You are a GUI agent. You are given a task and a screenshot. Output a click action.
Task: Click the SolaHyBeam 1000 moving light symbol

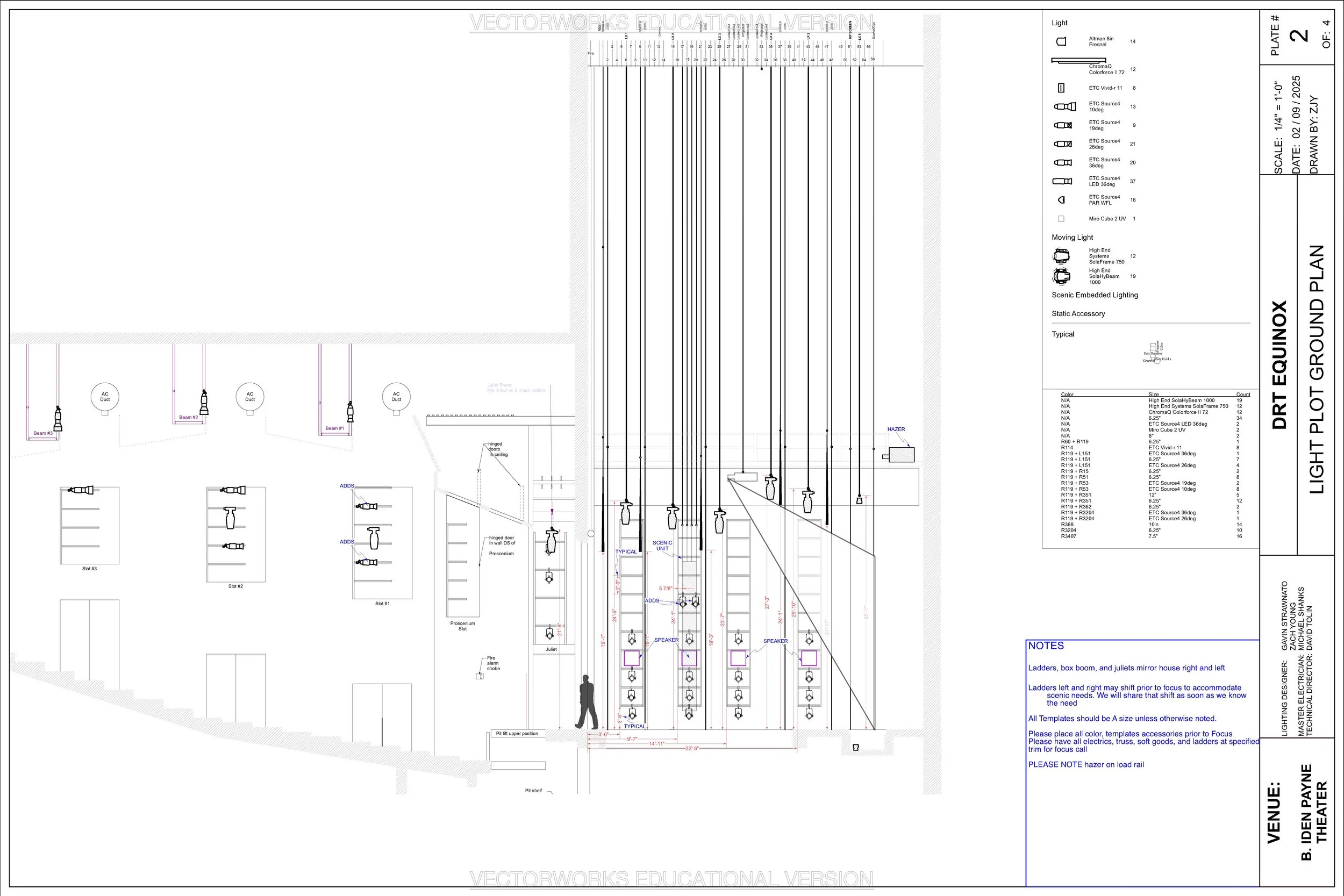click(x=1061, y=277)
